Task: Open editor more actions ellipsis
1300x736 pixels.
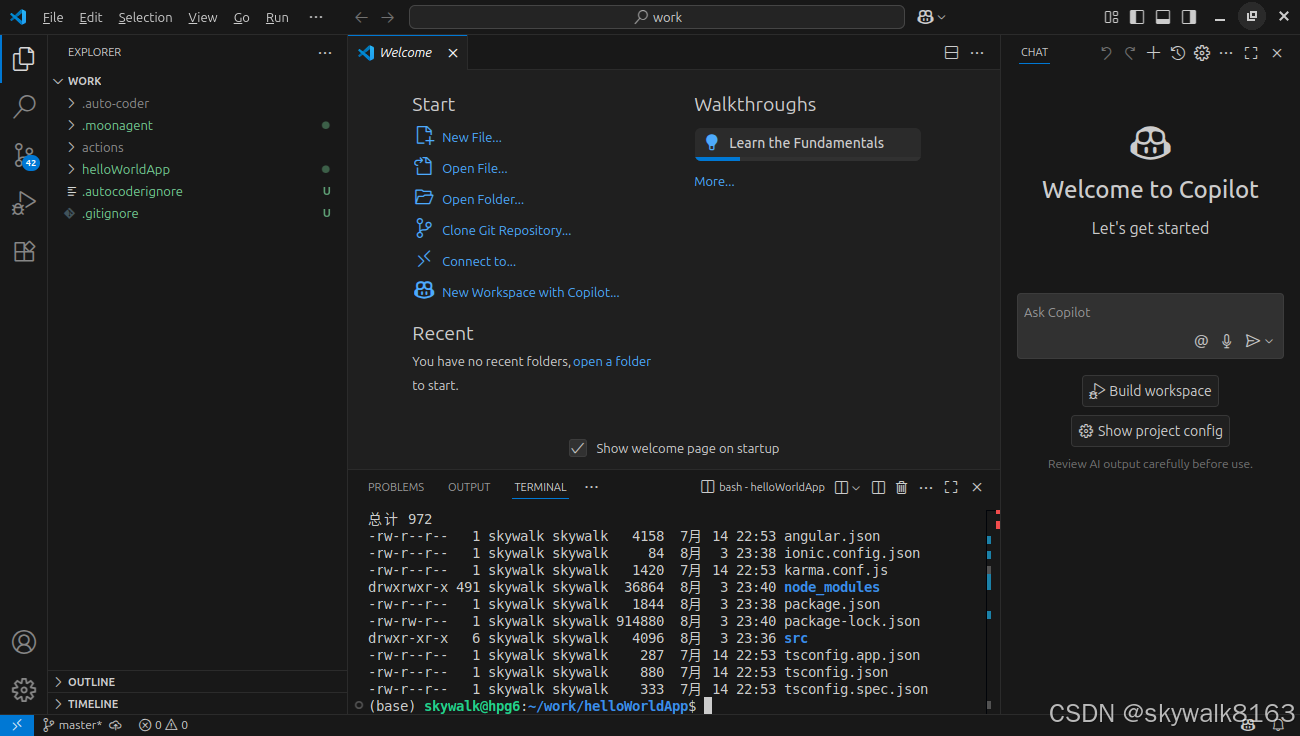Action: (977, 53)
